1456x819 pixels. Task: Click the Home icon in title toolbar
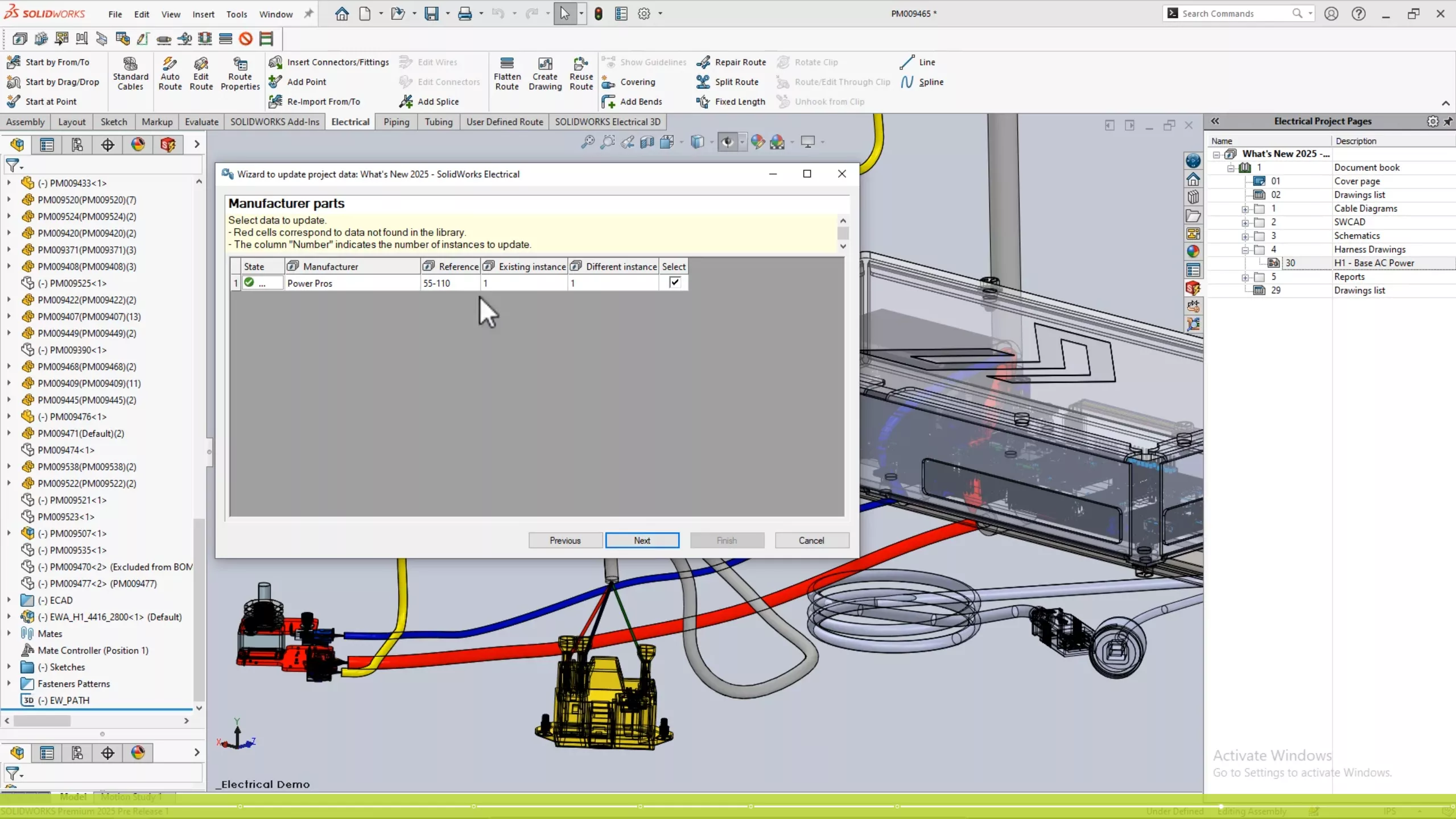[341, 14]
